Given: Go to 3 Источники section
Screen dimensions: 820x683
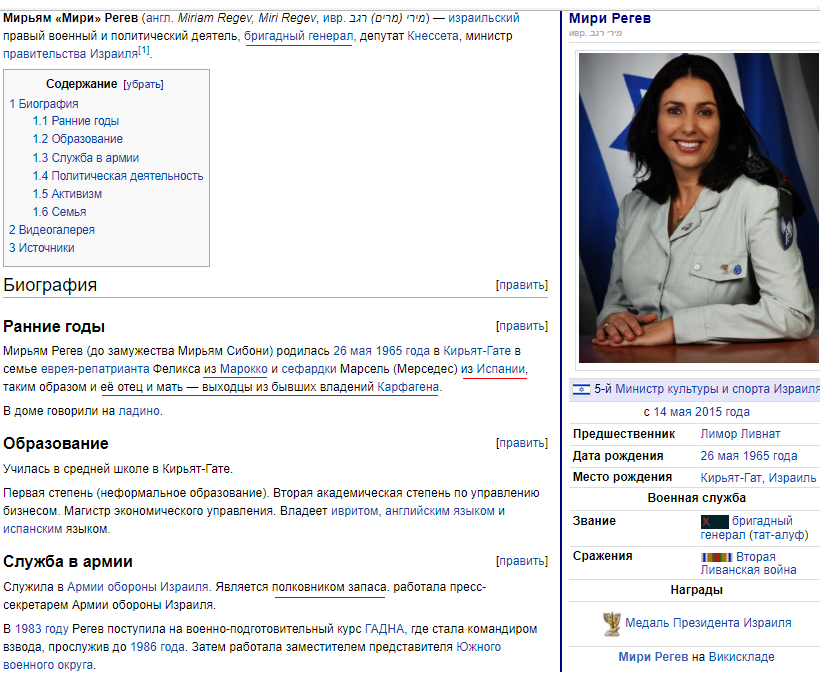Looking at the screenshot, I should tap(42, 248).
